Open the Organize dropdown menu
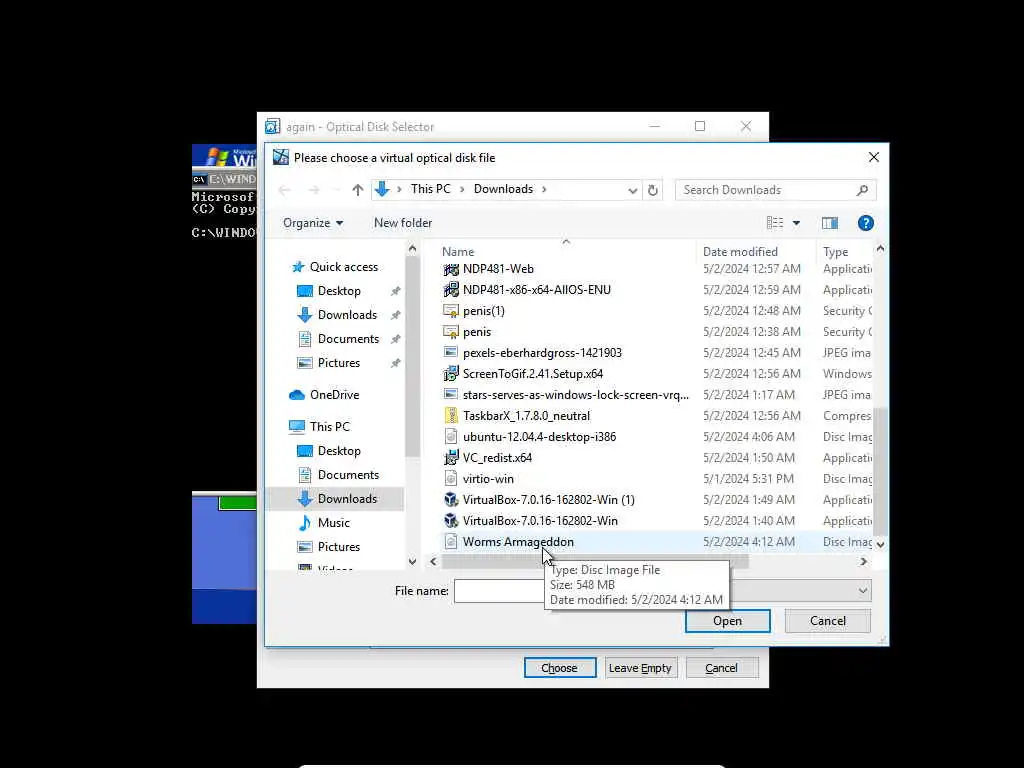The image size is (1024, 768). click(x=313, y=223)
